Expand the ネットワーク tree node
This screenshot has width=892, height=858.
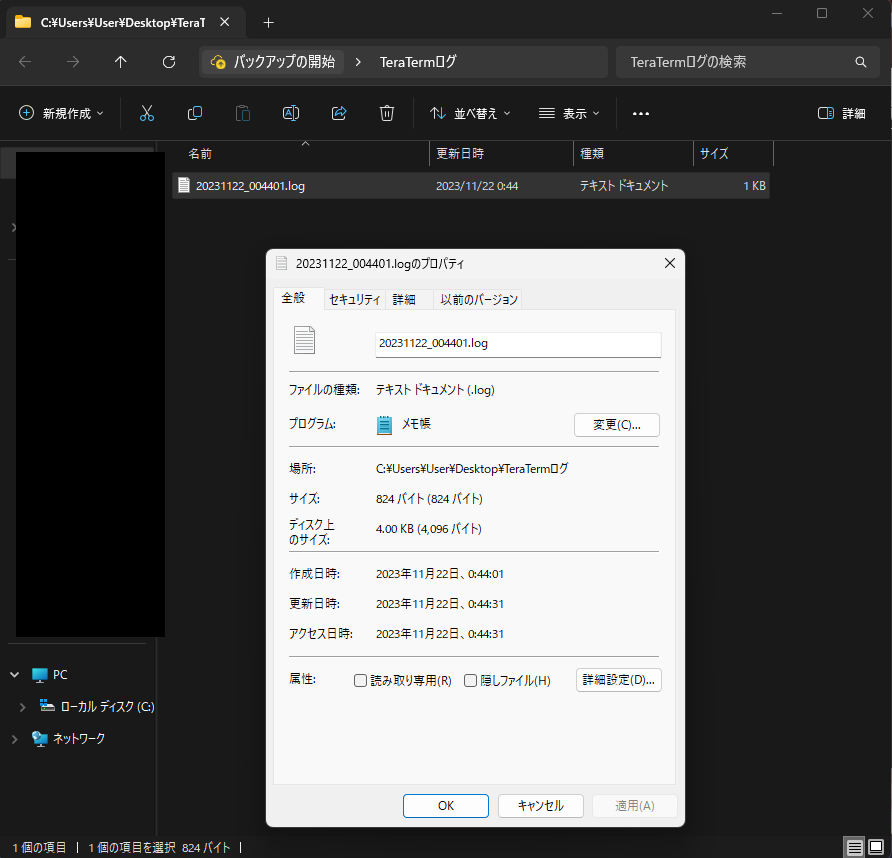coord(15,739)
